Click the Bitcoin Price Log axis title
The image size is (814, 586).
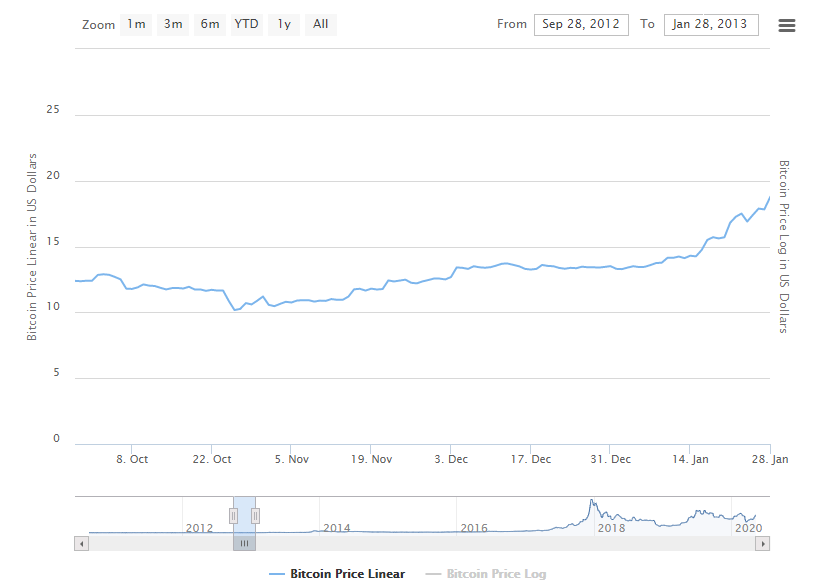(x=784, y=247)
